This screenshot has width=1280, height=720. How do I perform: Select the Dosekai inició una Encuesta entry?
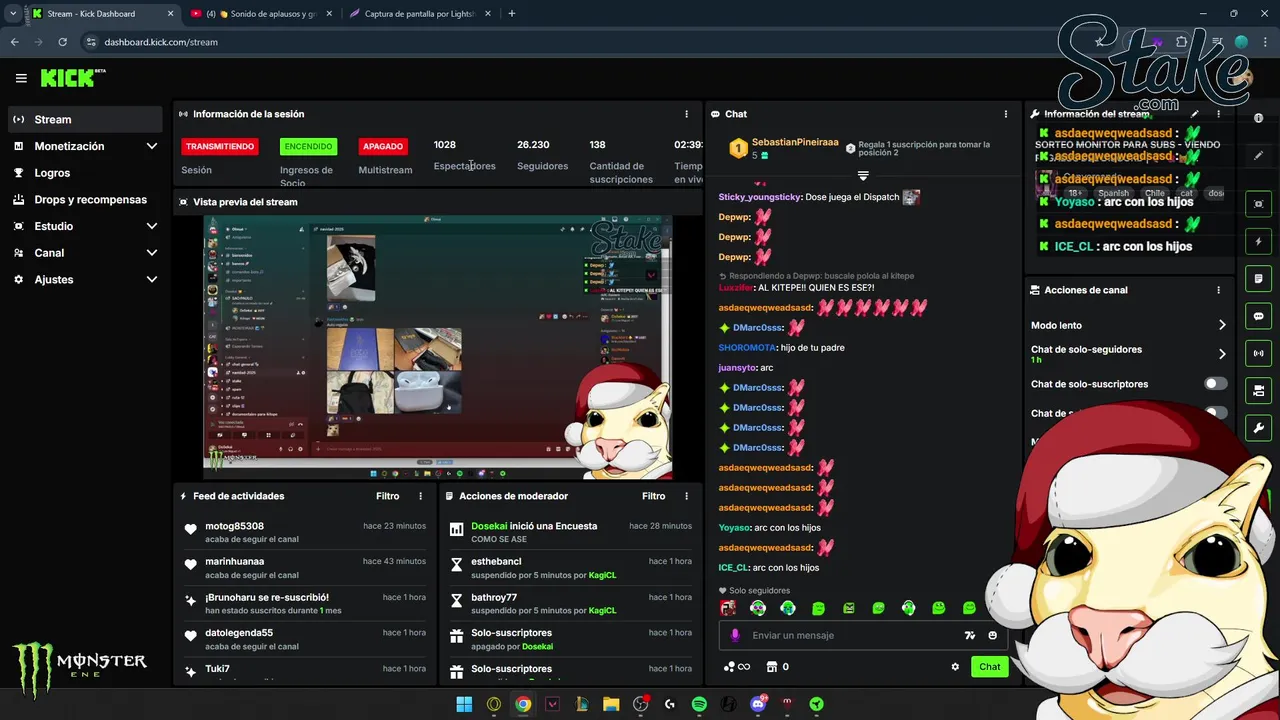pos(571,532)
